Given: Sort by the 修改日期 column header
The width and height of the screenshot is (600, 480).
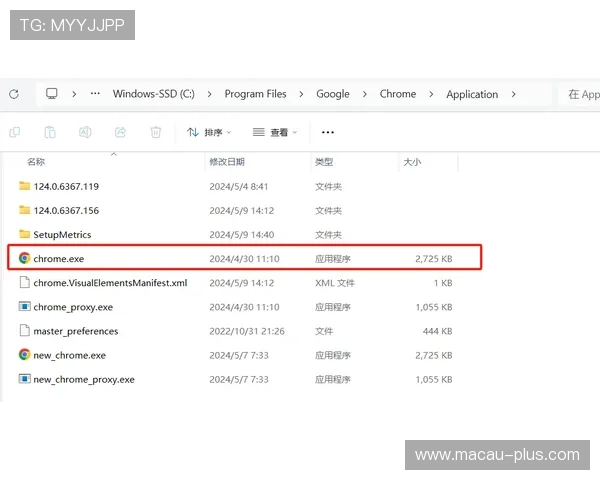Looking at the screenshot, I should click(x=227, y=162).
